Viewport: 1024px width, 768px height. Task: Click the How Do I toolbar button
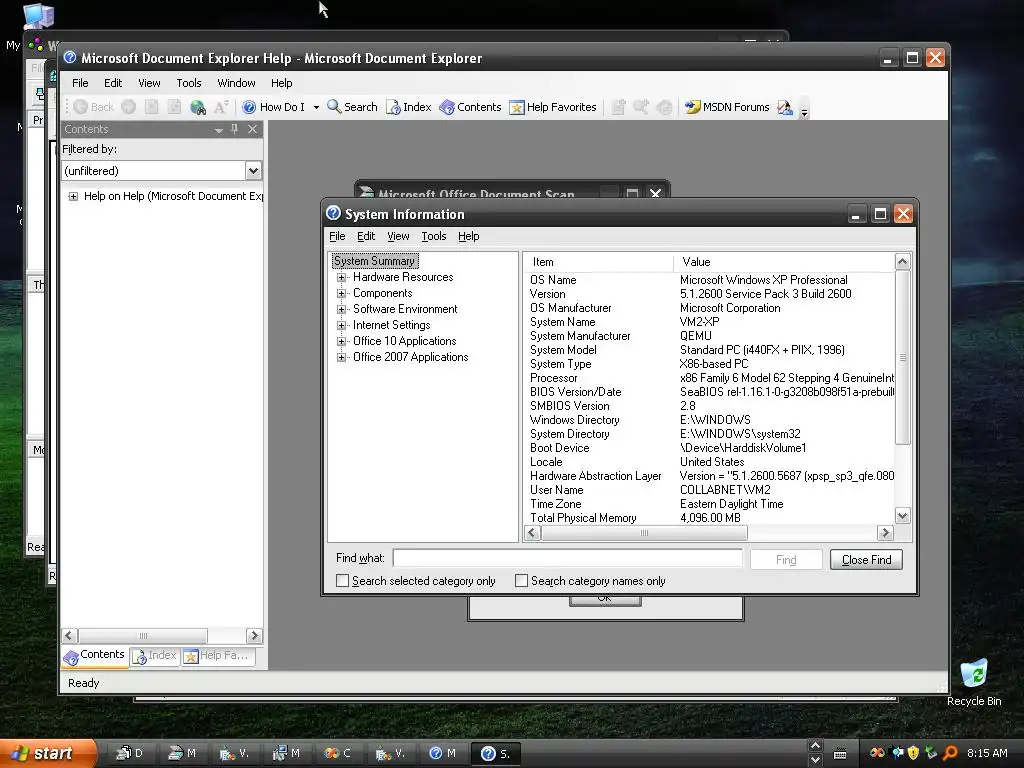274,107
